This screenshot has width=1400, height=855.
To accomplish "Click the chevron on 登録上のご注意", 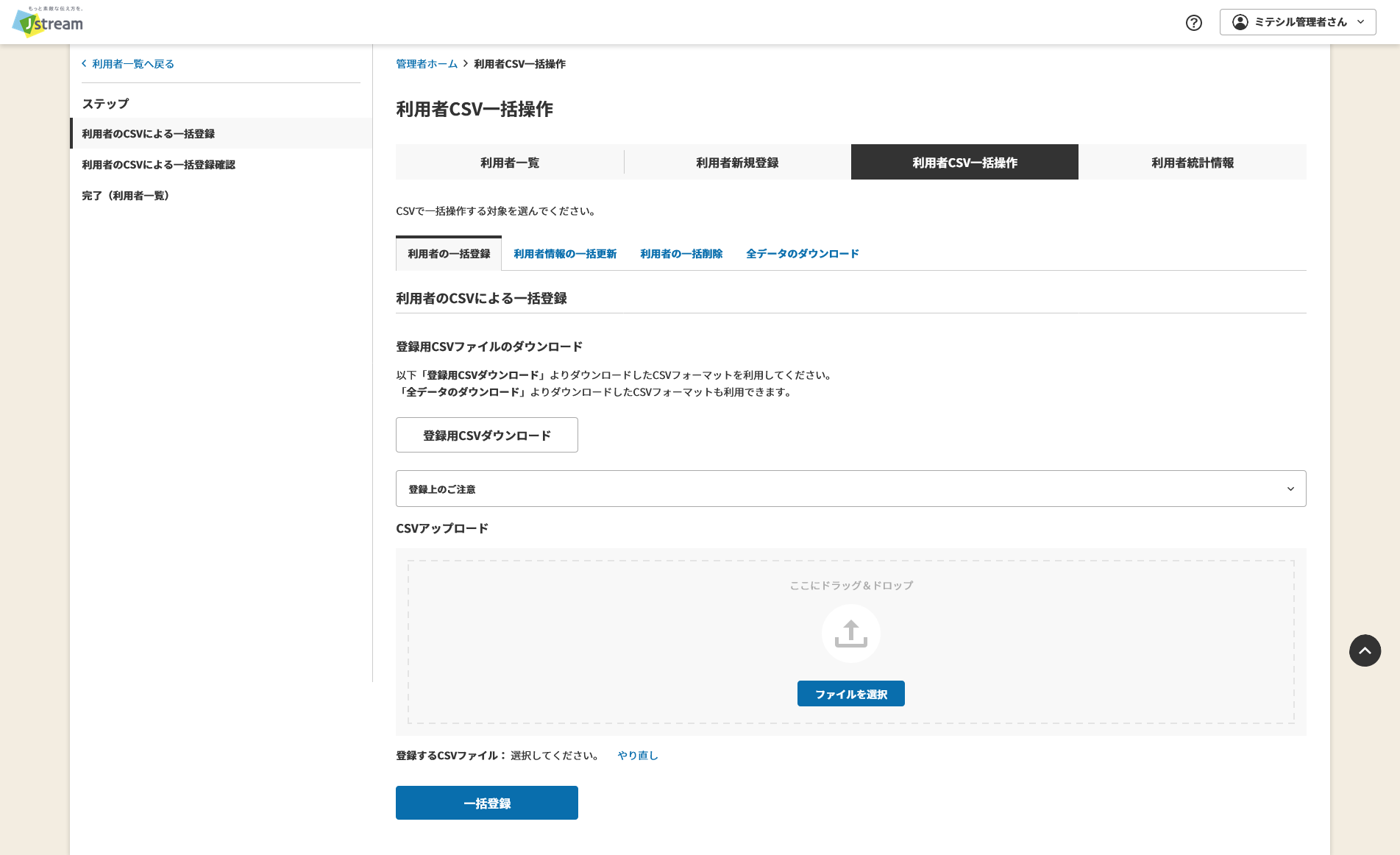I will [x=1290, y=489].
